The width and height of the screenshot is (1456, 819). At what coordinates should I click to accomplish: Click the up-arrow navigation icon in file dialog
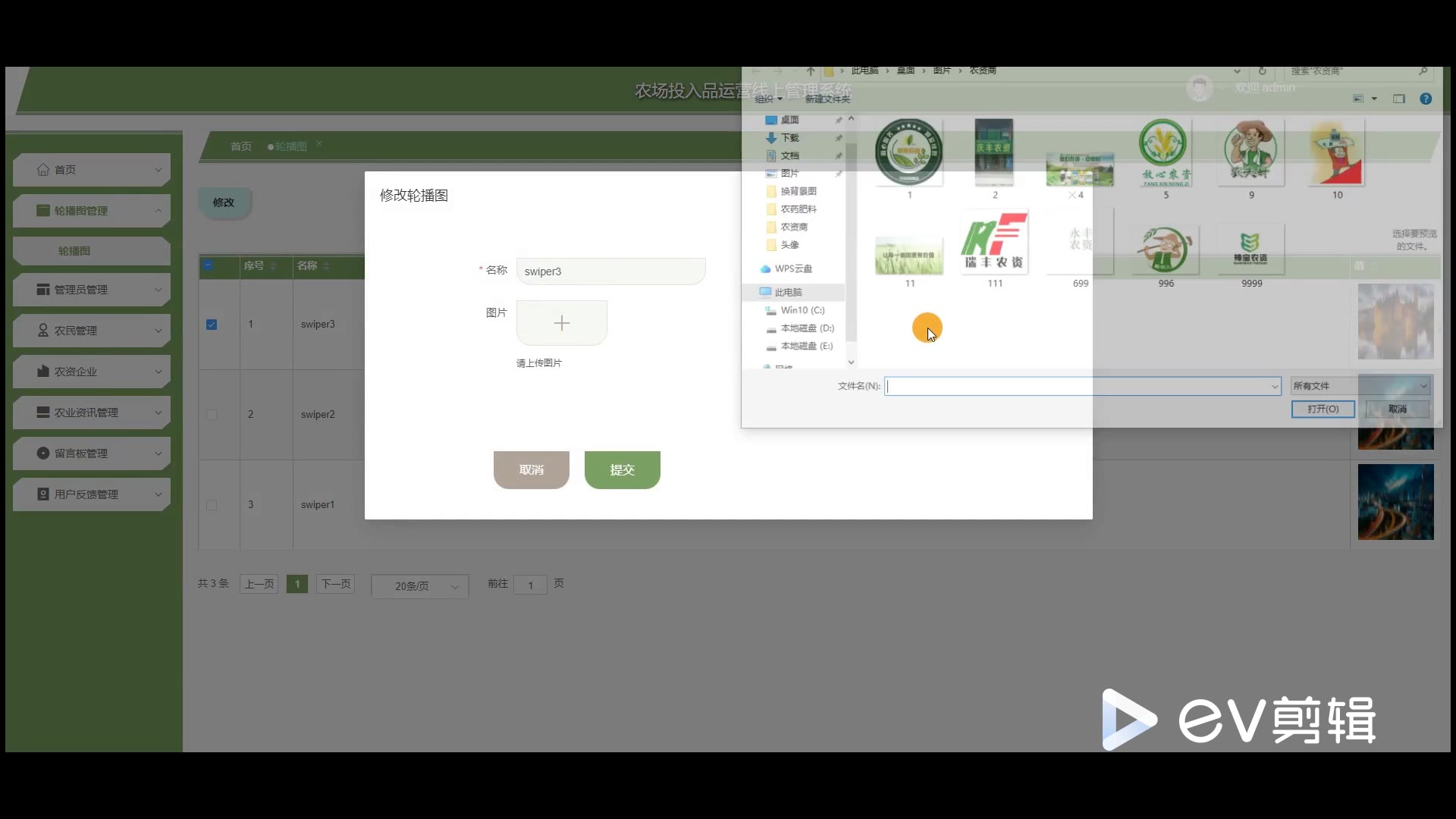[x=811, y=71]
